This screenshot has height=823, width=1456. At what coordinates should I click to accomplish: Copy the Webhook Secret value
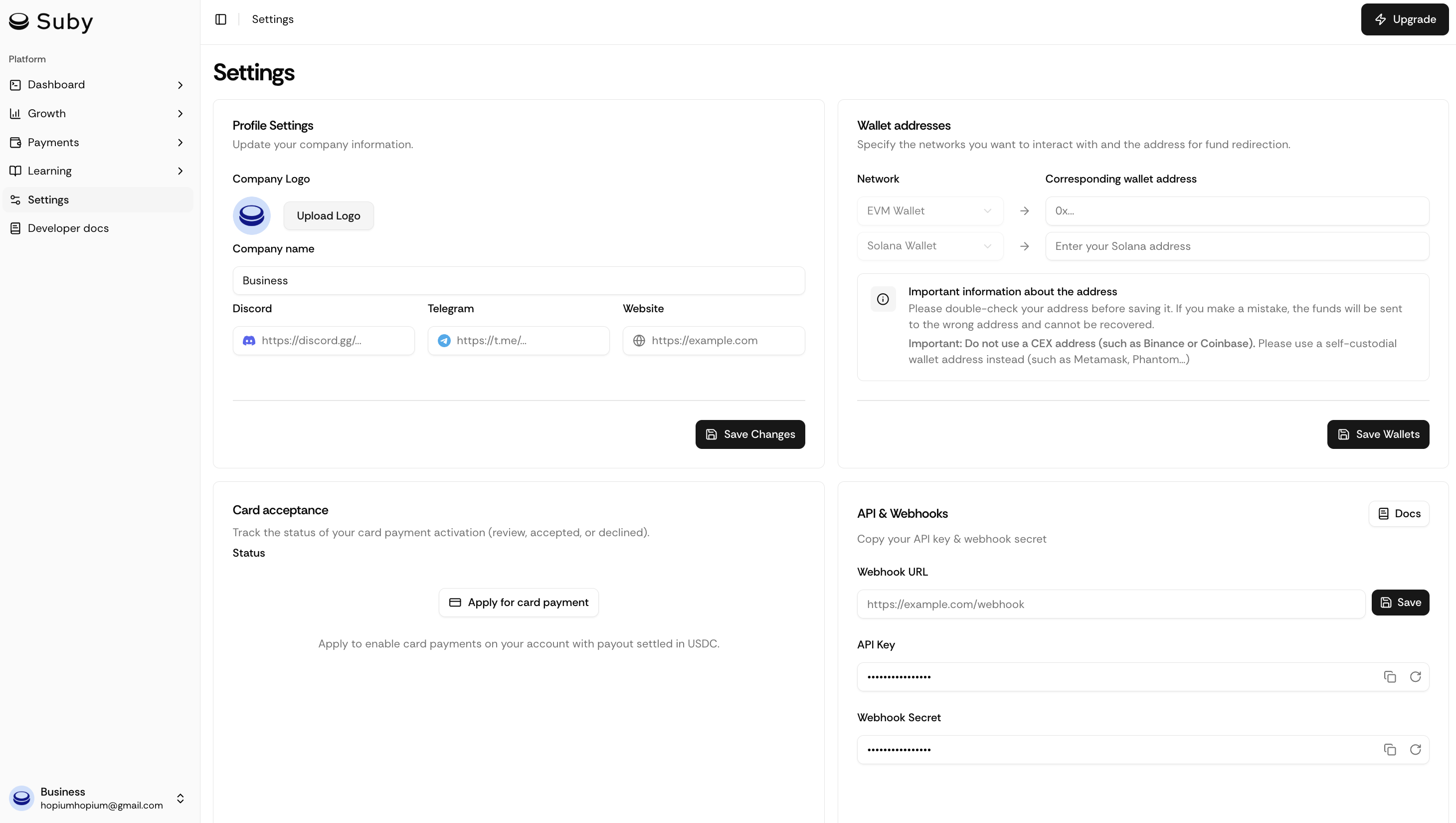click(1390, 750)
